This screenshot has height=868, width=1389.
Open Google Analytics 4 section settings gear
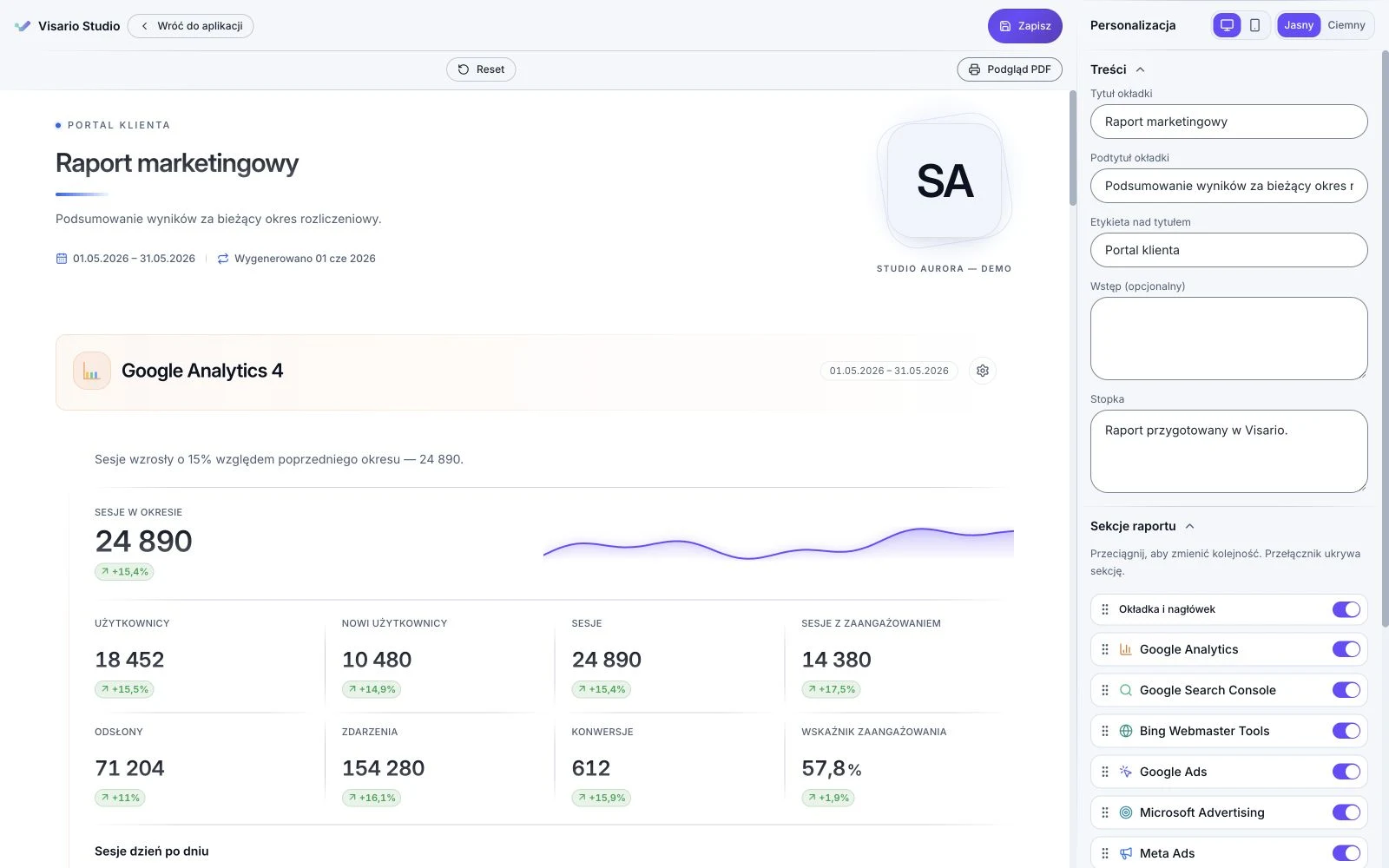tap(983, 371)
